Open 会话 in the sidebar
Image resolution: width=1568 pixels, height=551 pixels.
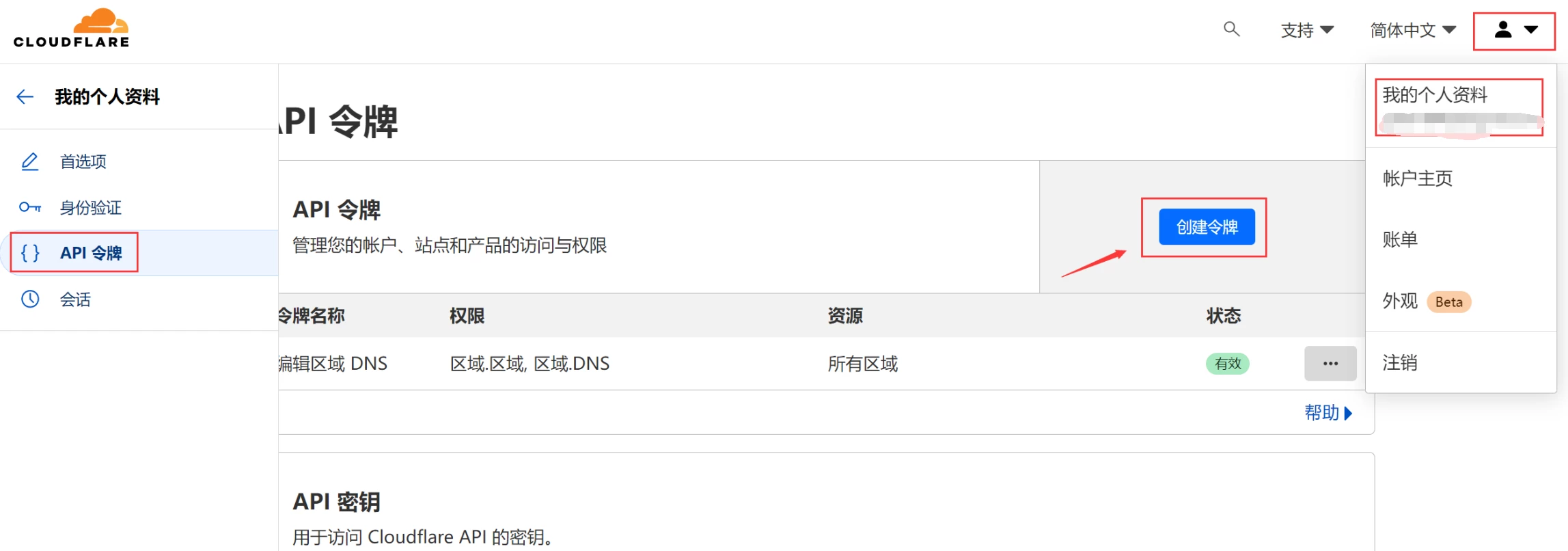pos(75,299)
